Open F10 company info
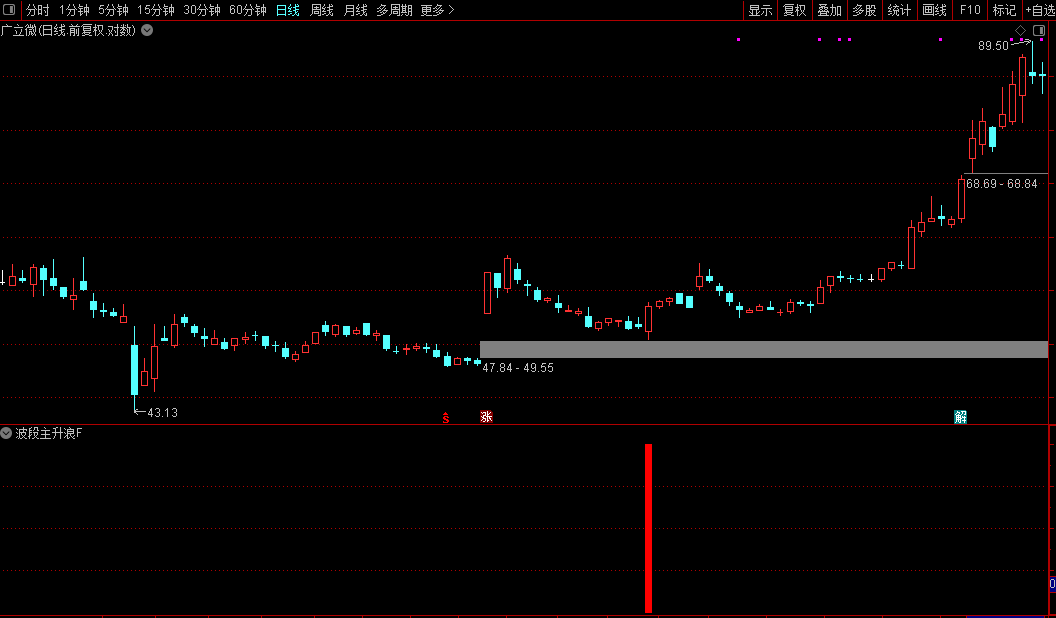The height and width of the screenshot is (618, 1056). (970, 10)
